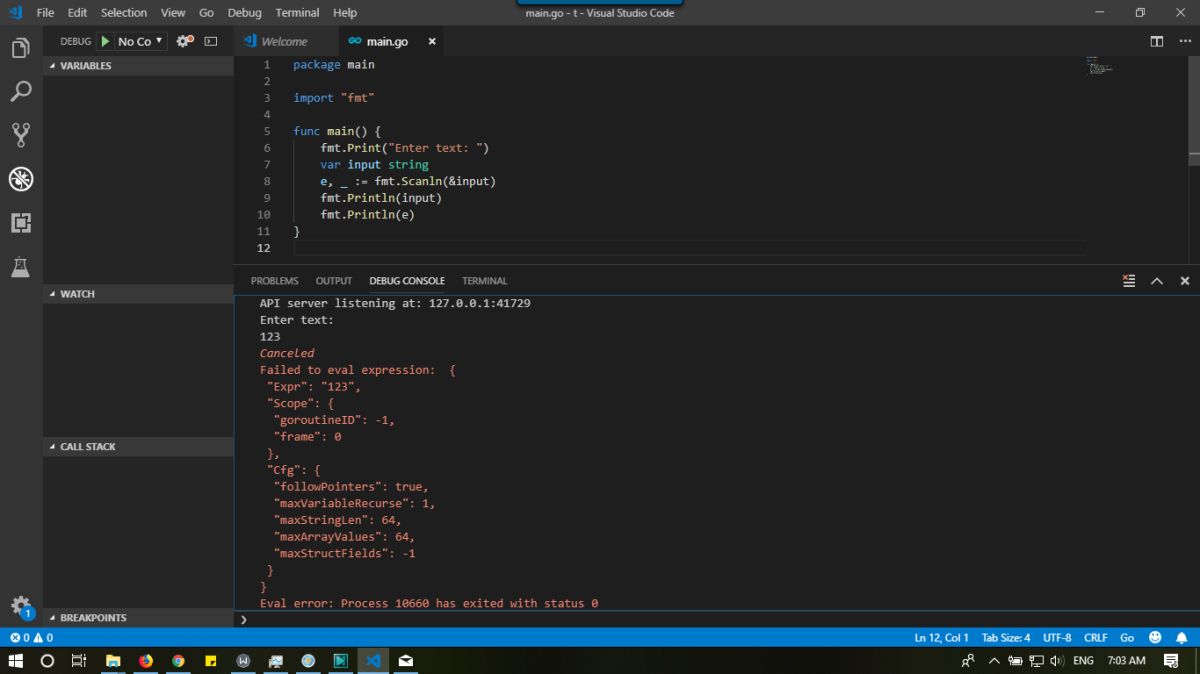Expand the BREAKPOINTS section
1200x674 pixels.
138,618
